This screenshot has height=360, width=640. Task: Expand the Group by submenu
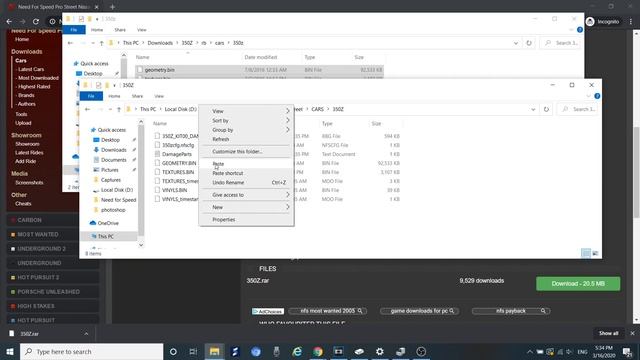pos(288,130)
